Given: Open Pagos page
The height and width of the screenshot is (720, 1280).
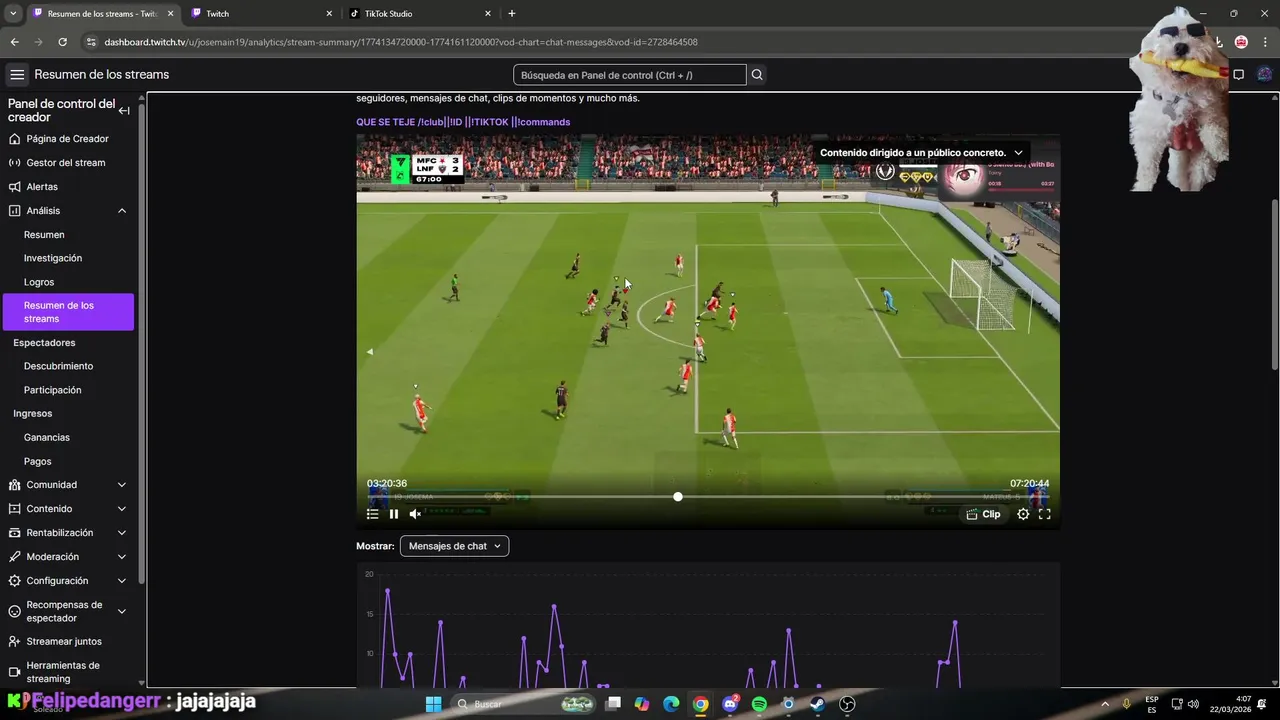Looking at the screenshot, I should [x=37, y=462].
